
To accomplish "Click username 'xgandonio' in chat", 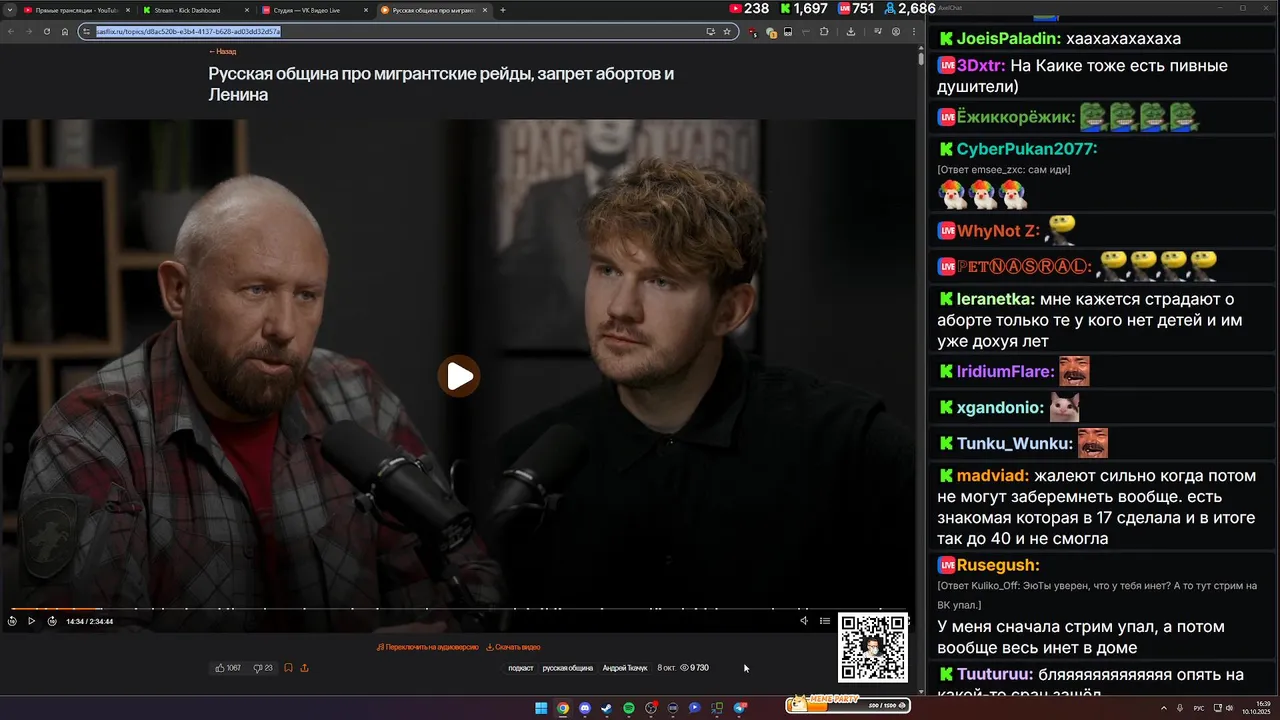I will 1000,408.
